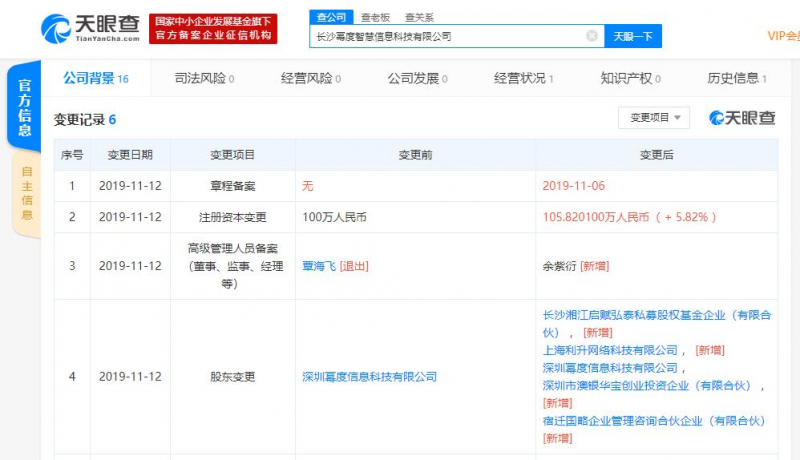The width and height of the screenshot is (800, 460).
Task: Select the 自主信息 side tab
Action: (27, 193)
